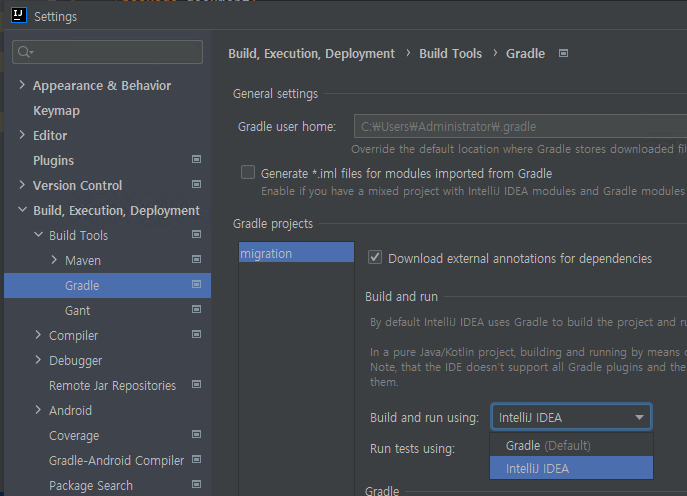Enable Generate *.iml files checkbox

(x=248, y=172)
